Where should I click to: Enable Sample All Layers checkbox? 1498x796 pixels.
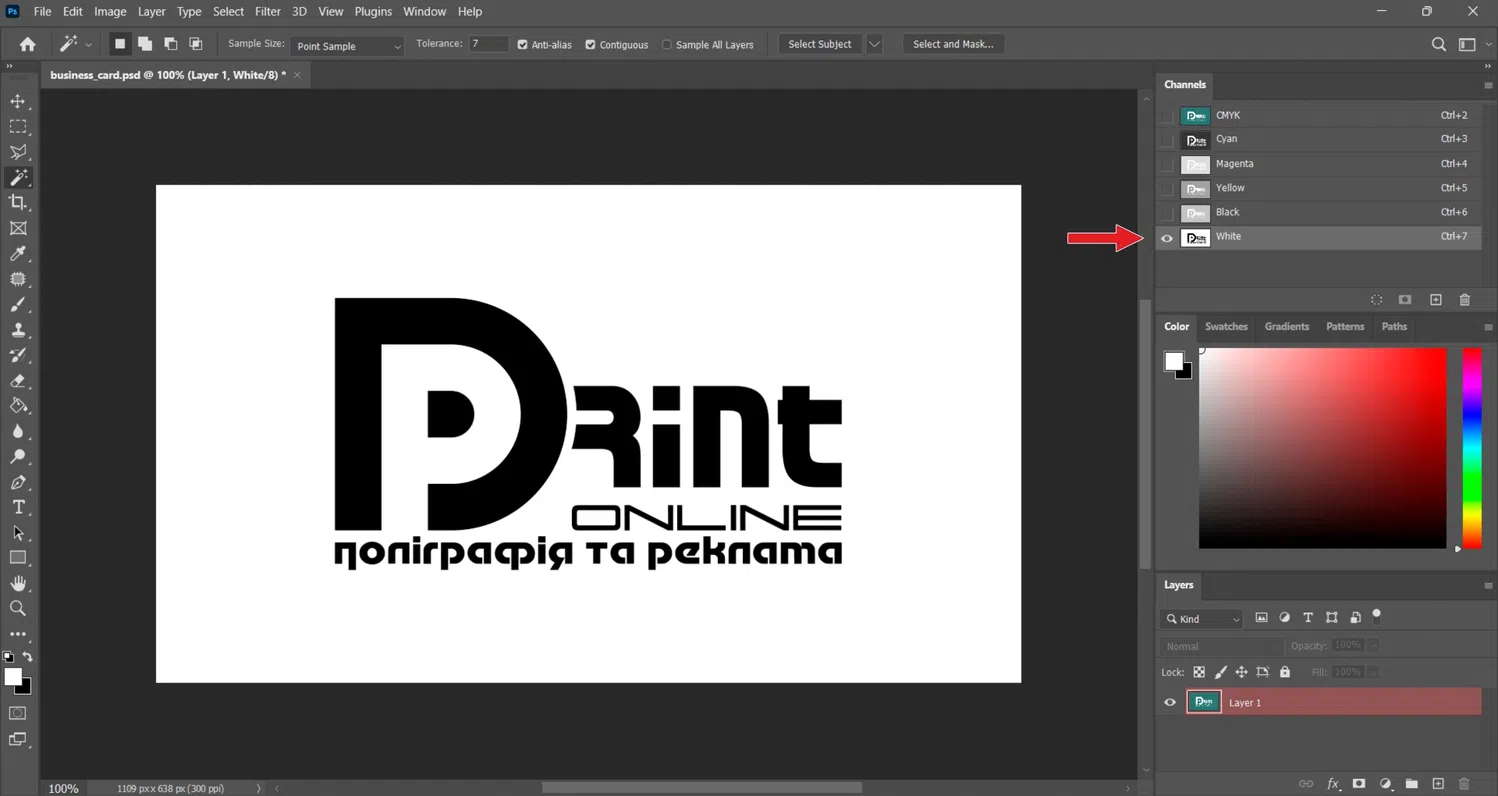click(667, 44)
